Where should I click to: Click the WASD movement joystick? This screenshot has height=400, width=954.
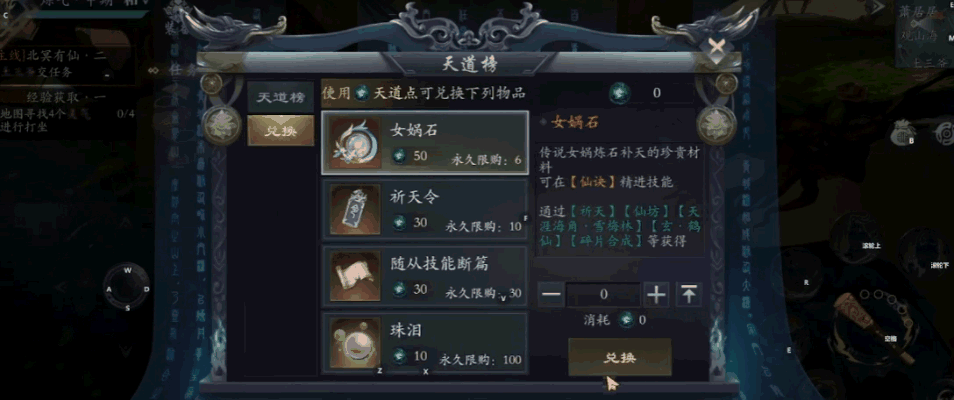pyautogui.click(x=127, y=289)
